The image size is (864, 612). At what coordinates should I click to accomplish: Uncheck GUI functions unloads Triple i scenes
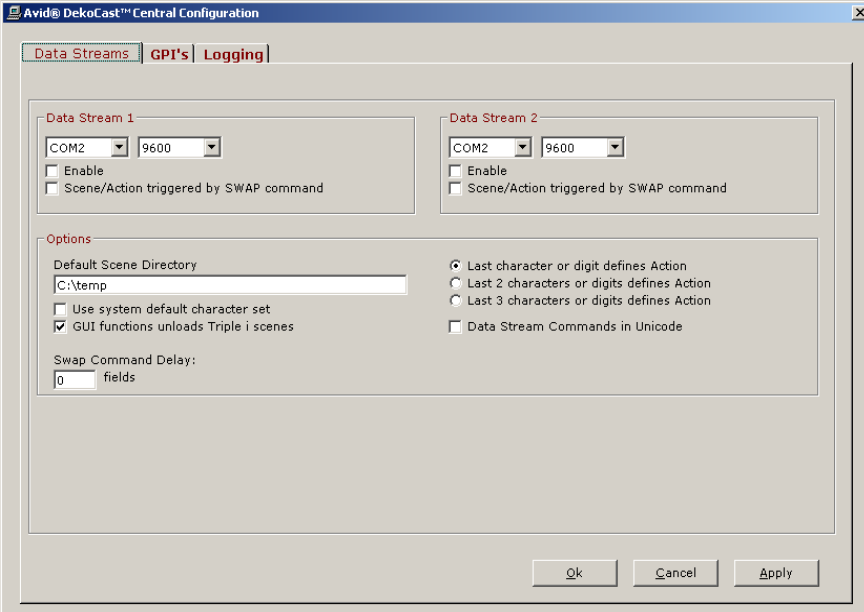coord(60,327)
